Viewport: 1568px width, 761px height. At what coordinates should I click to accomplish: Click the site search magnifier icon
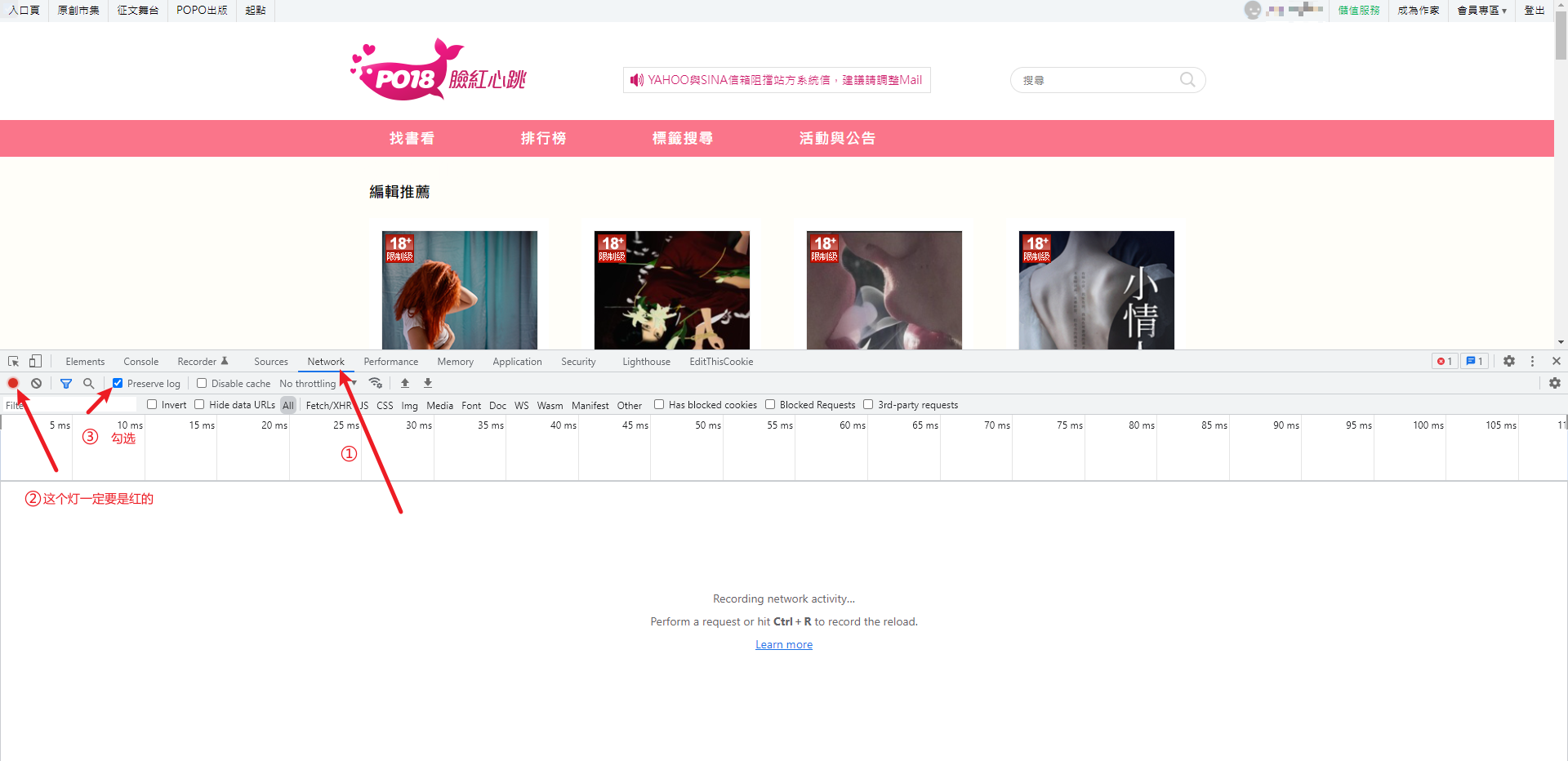coord(1187,79)
